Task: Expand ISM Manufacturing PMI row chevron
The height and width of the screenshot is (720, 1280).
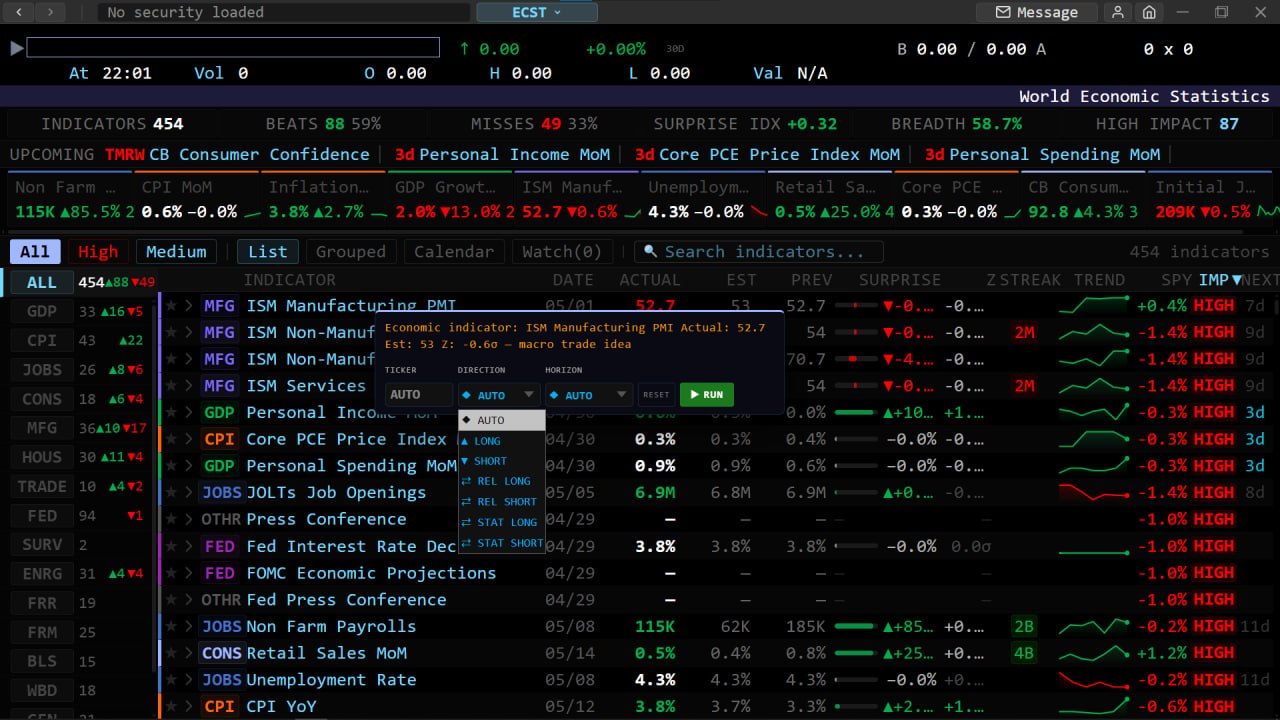Action: point(188,306)
